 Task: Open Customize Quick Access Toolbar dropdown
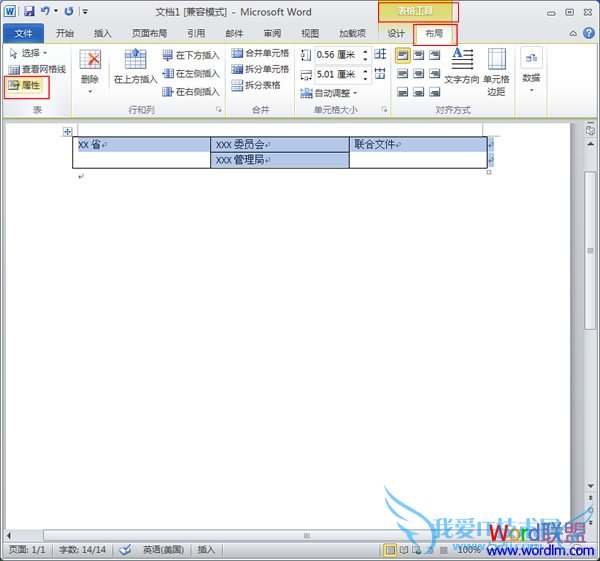tap(85, 12)
